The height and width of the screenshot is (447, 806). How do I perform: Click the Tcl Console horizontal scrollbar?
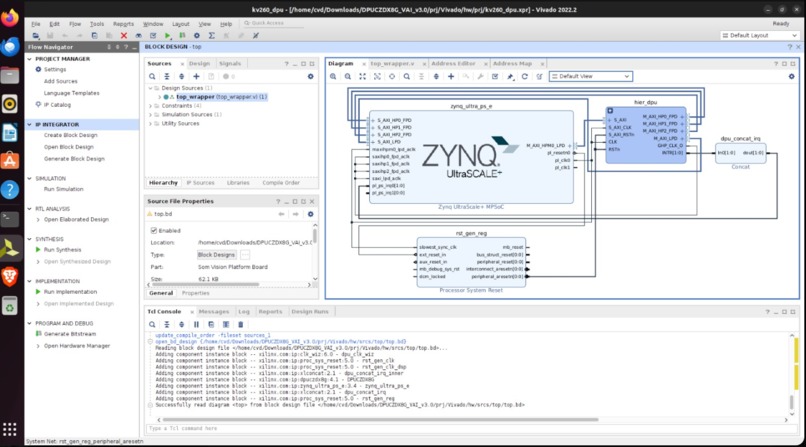pyautogui.click(x=380, y=420)
